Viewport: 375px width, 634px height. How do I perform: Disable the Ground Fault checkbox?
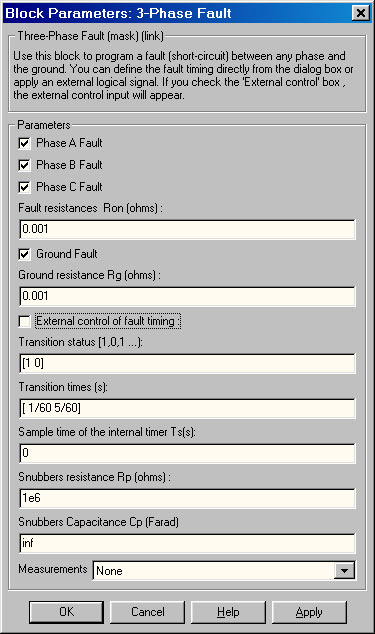tap(24, 254)
